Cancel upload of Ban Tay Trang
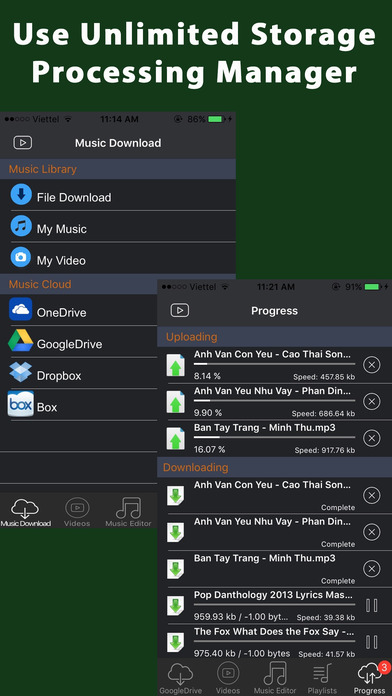392x696 pixels. coord(372,439)
